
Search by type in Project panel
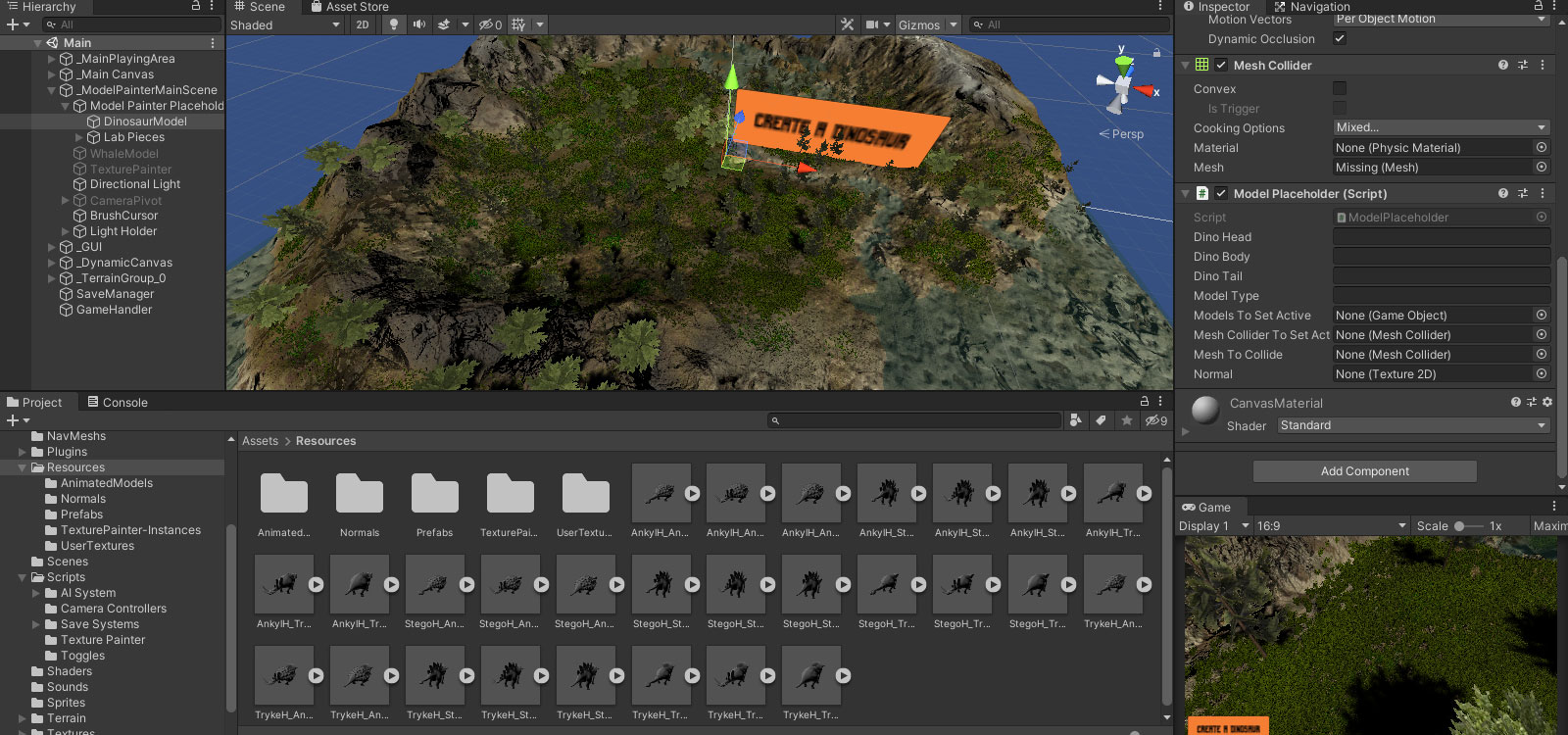pyautogui.click(x=1075, y=420)
